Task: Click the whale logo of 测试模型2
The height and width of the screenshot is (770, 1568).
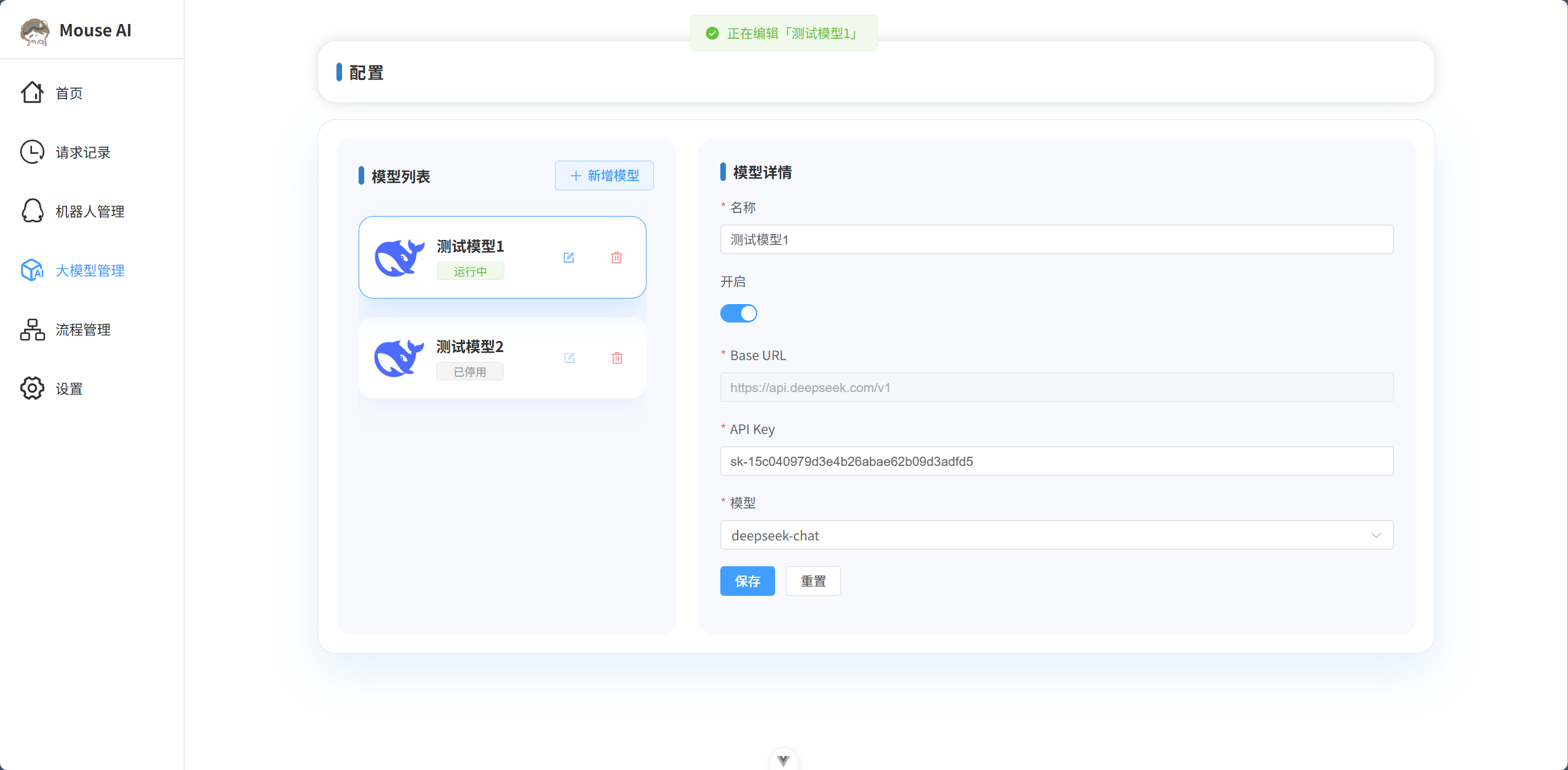Action: point(399,358)
